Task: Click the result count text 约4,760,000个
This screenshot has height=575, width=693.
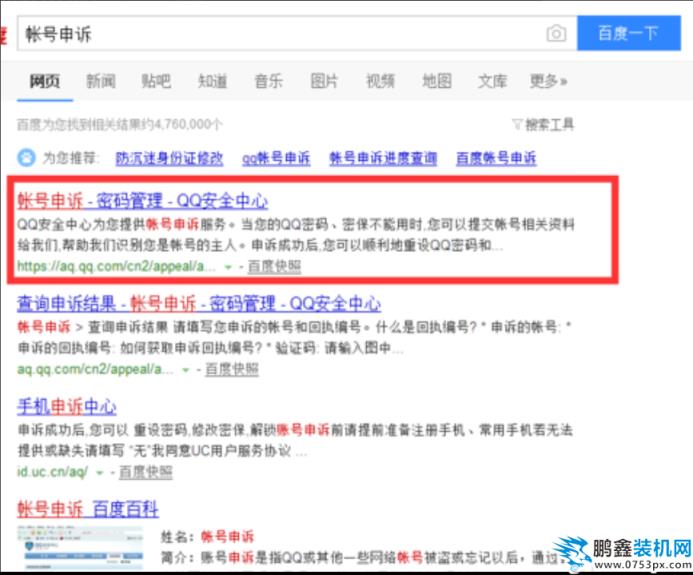Action: click(x=183, y=125)
